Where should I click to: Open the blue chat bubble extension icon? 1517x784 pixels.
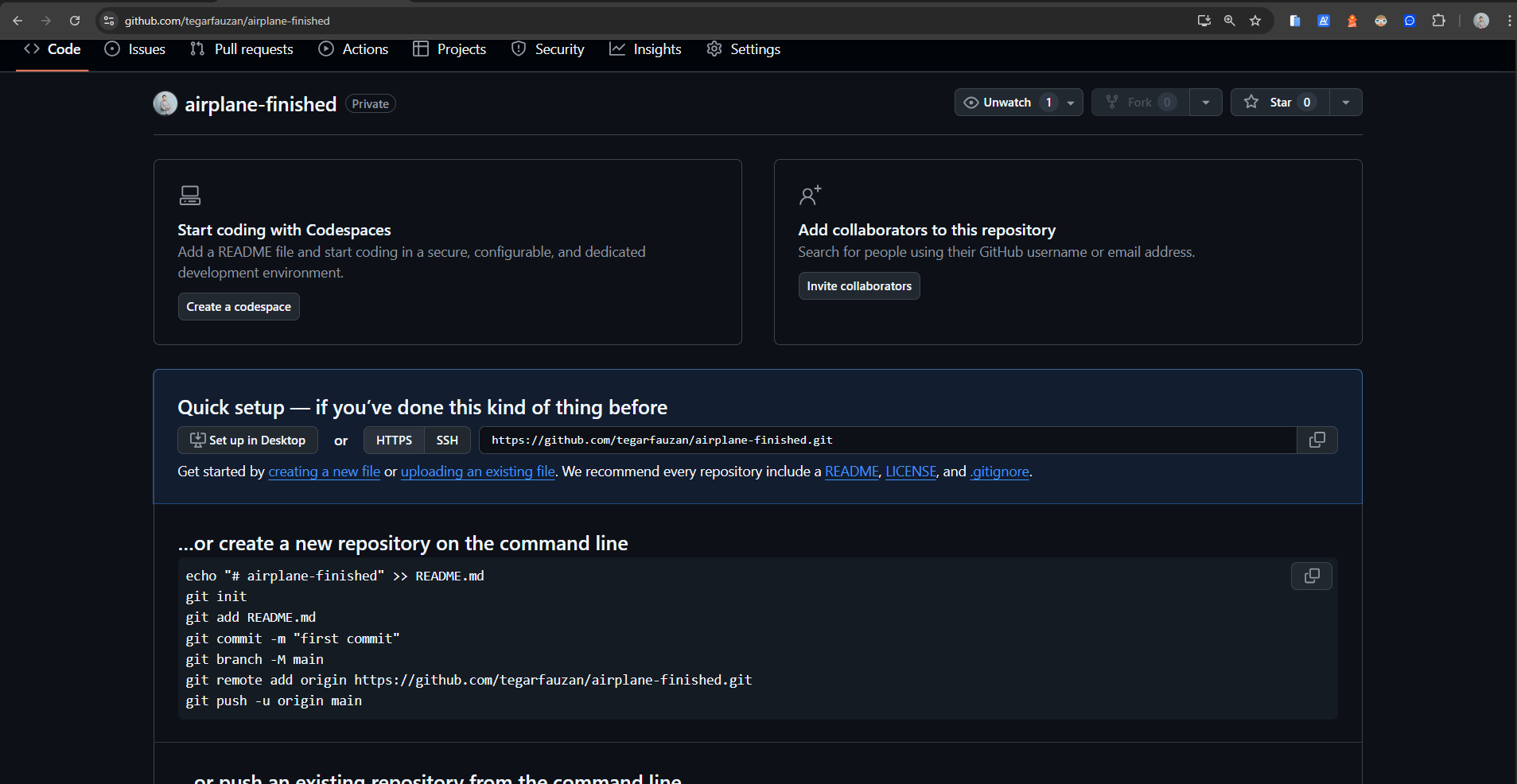point(1410,21)
